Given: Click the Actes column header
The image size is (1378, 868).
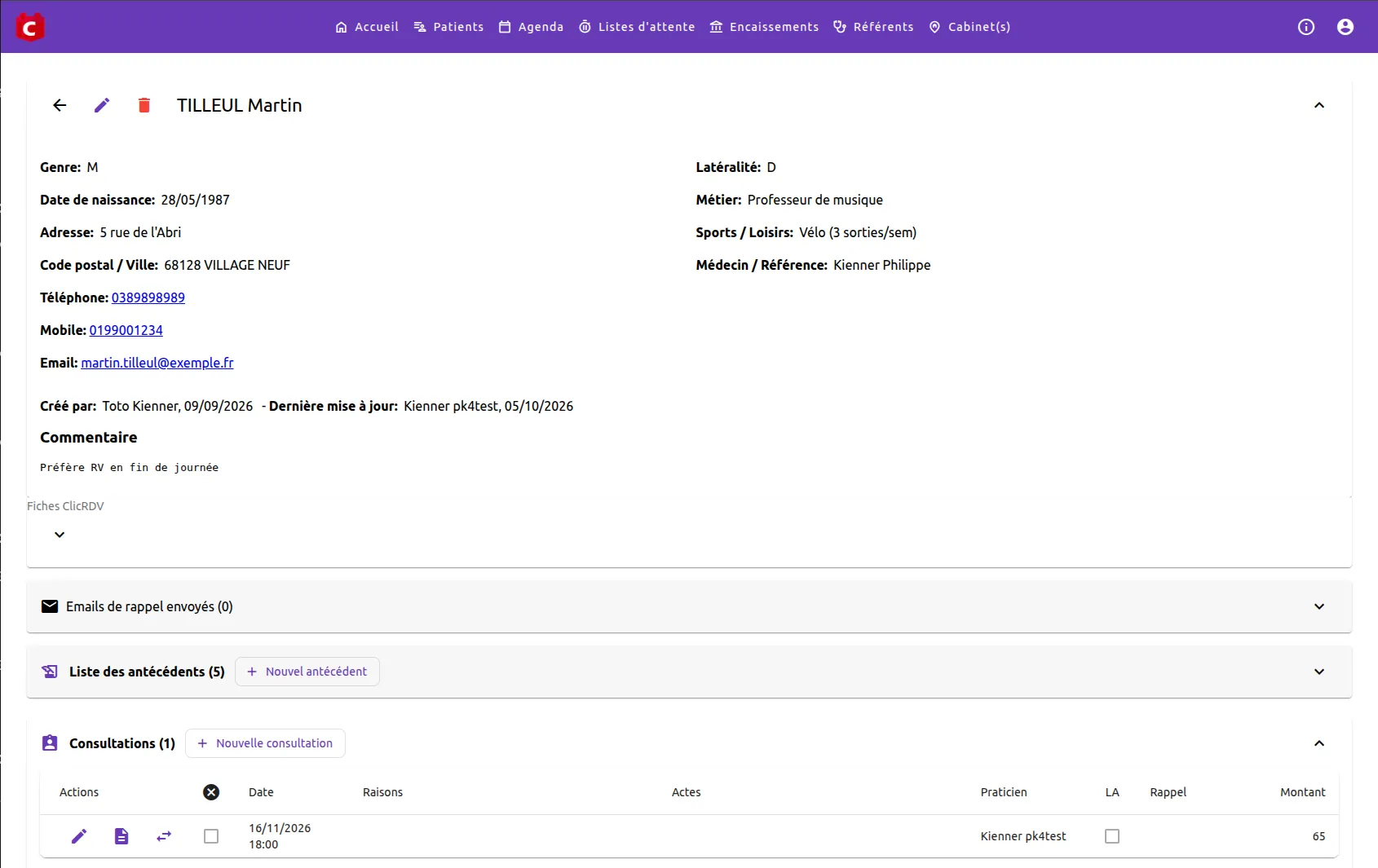Looking at the screenshot, I should (687, 792).
